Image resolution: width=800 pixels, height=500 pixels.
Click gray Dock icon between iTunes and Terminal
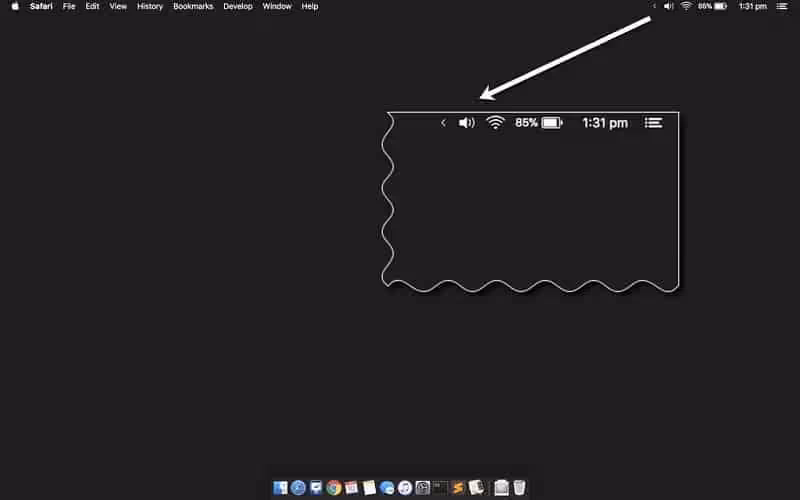click(x=422, y=488)
